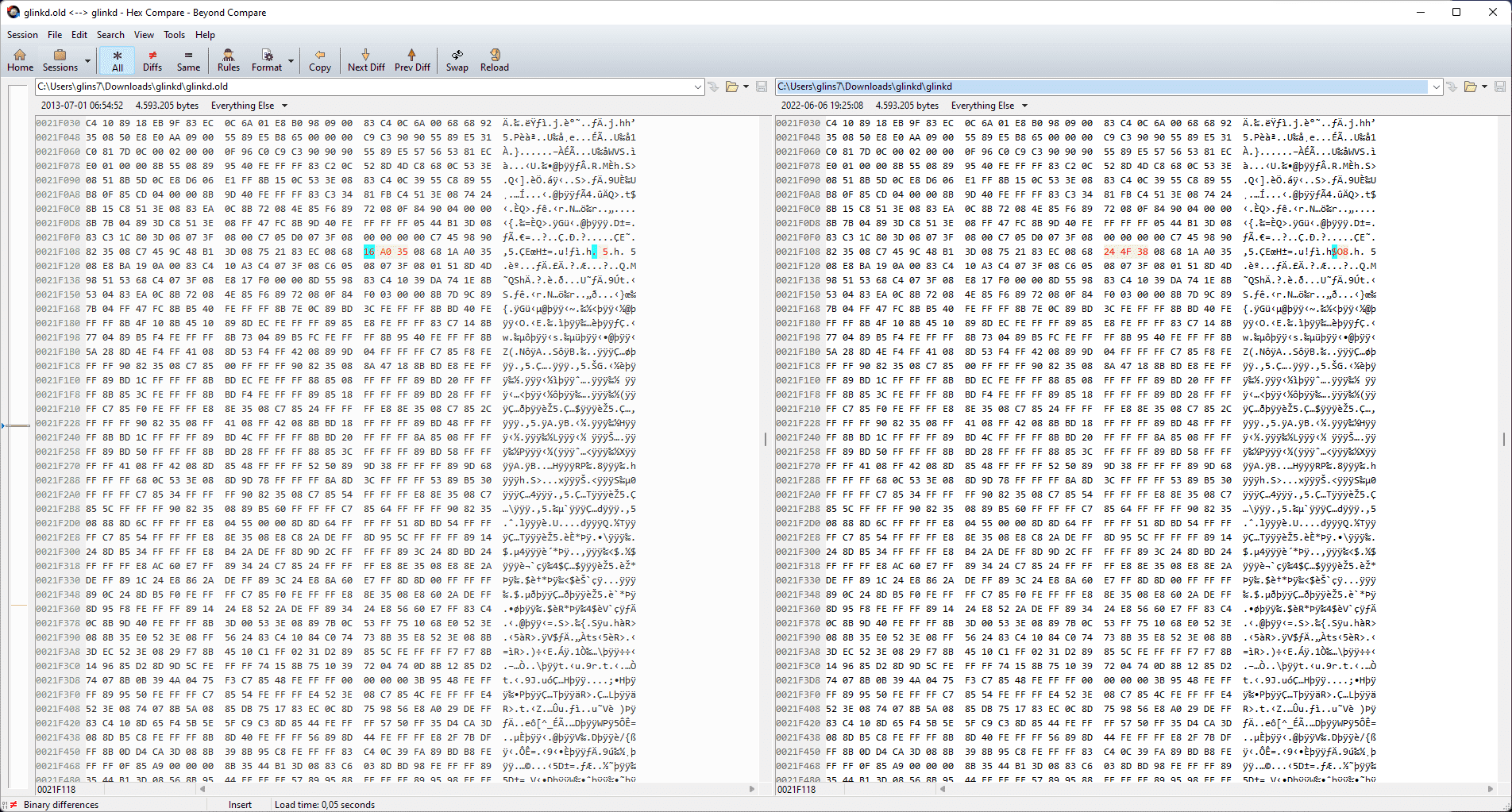1512x812 pixels.
Task: Save the left file
Action: tap(762, 87)
